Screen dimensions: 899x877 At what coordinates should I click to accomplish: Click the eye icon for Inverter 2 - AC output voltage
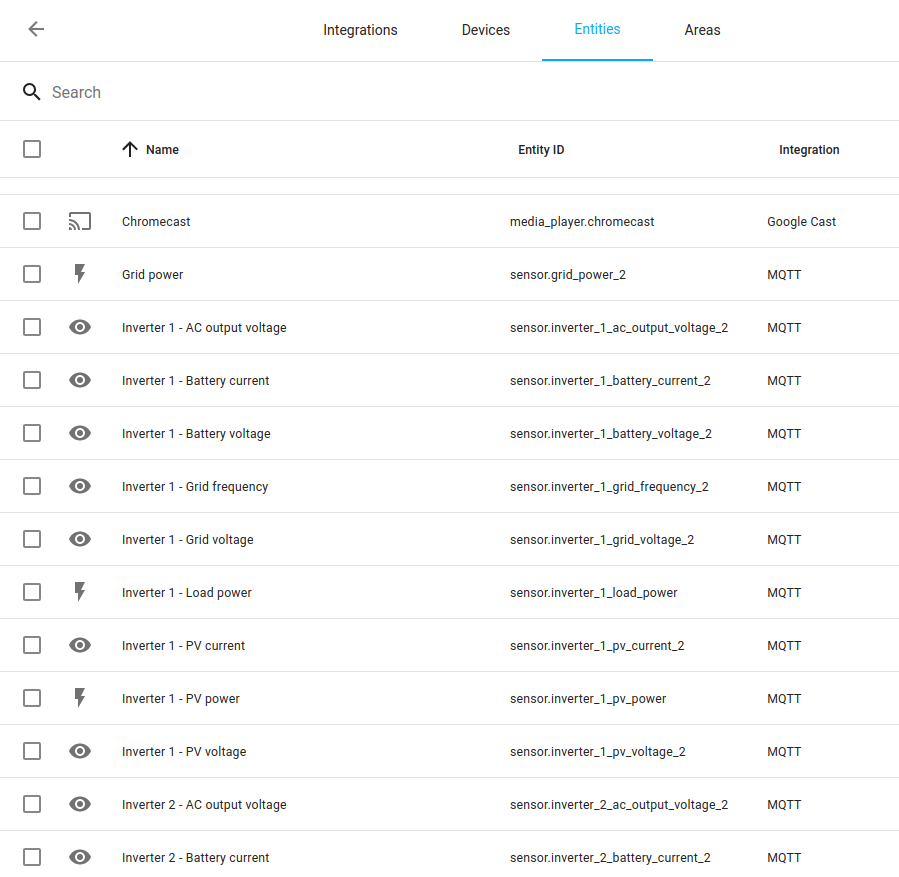(79, 804)
